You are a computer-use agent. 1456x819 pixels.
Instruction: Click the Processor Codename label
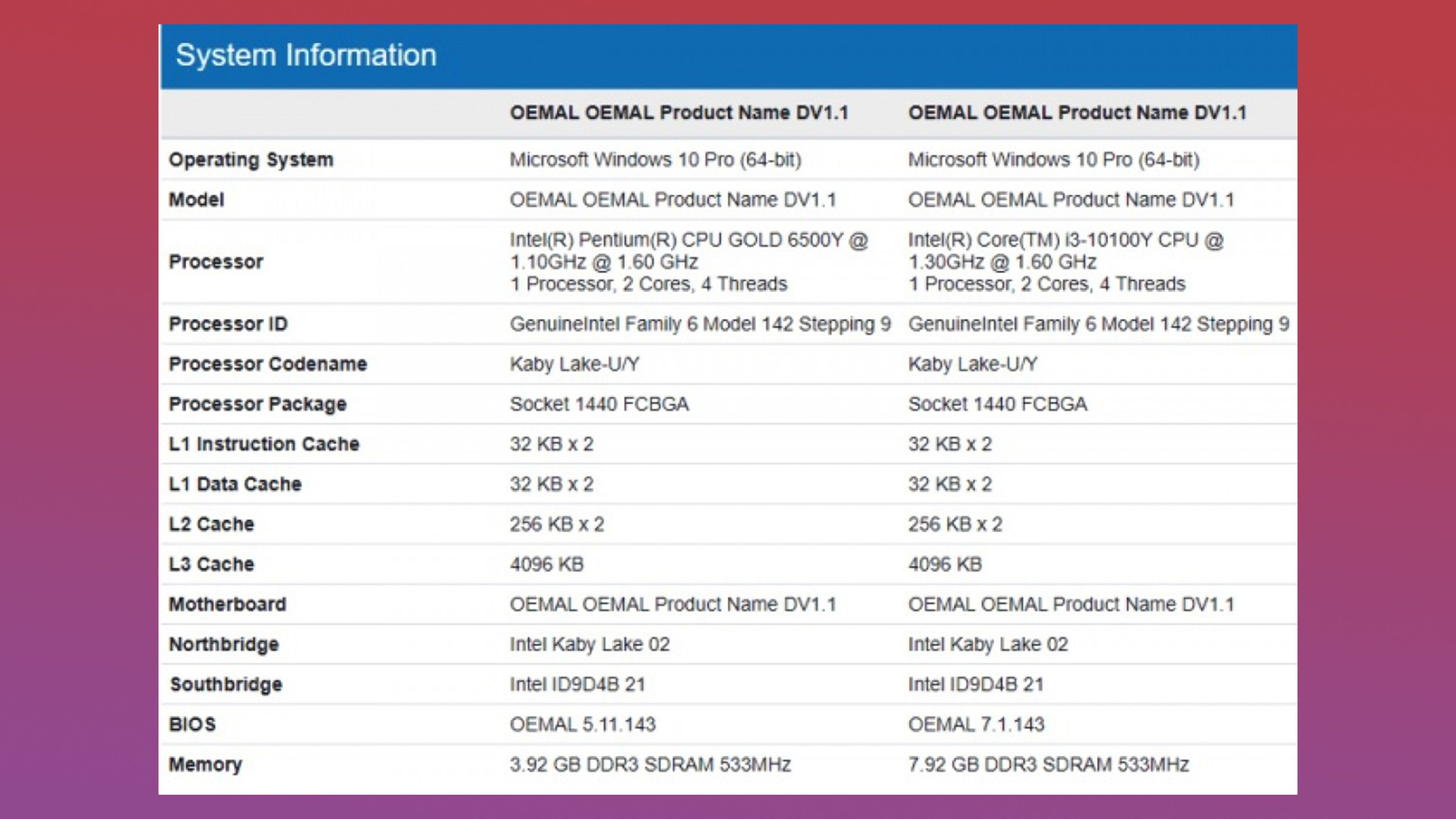pos(268,364)
